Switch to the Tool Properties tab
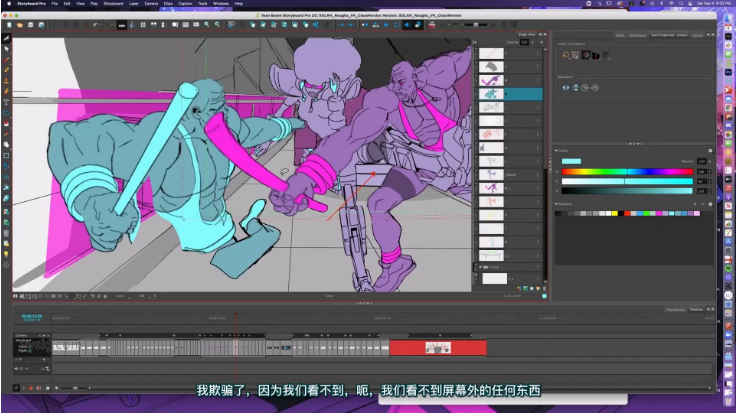Image resolution: width=736 pixels, height=414 pixels. (x=664, y=35)
